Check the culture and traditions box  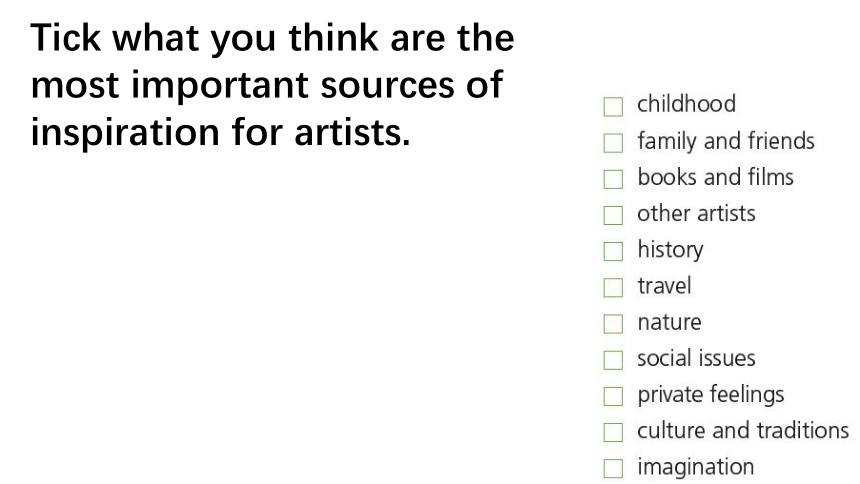point(613,432)
